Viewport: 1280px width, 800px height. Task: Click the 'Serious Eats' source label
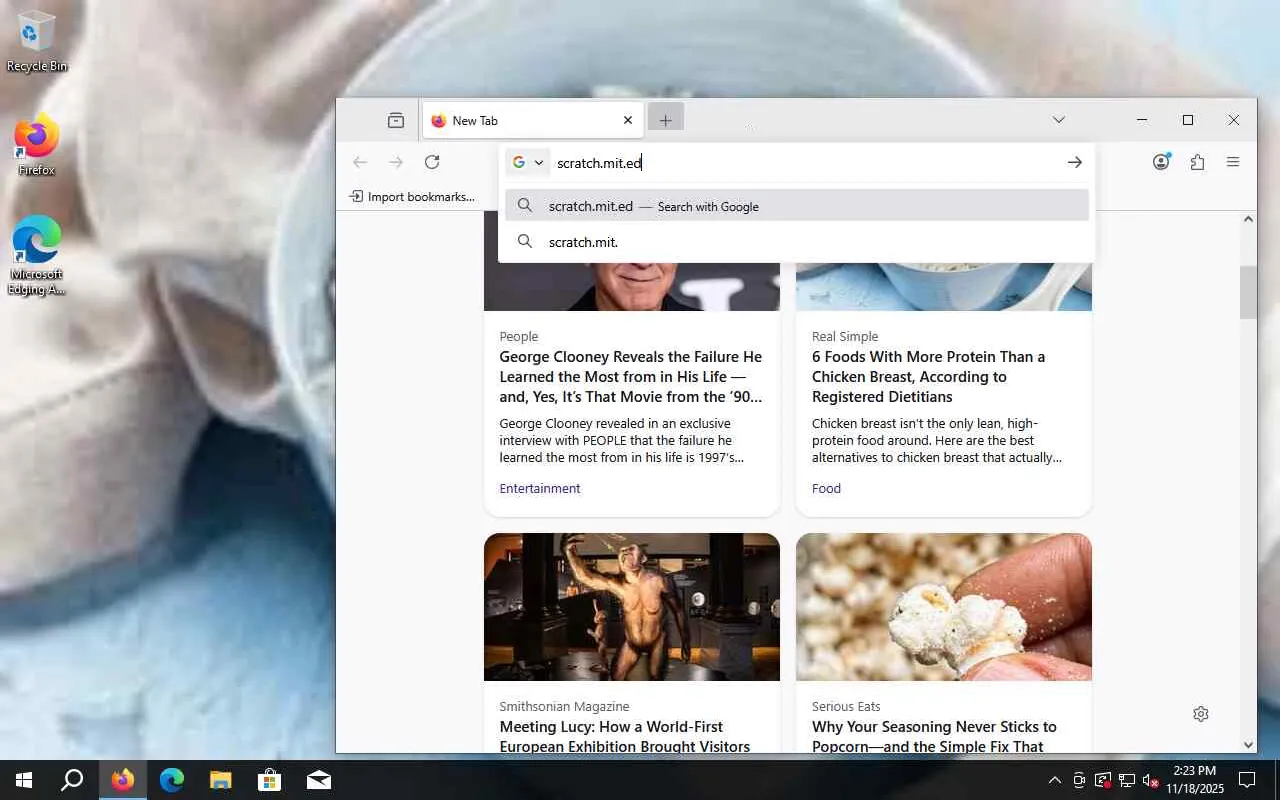[x=846, y=707]
